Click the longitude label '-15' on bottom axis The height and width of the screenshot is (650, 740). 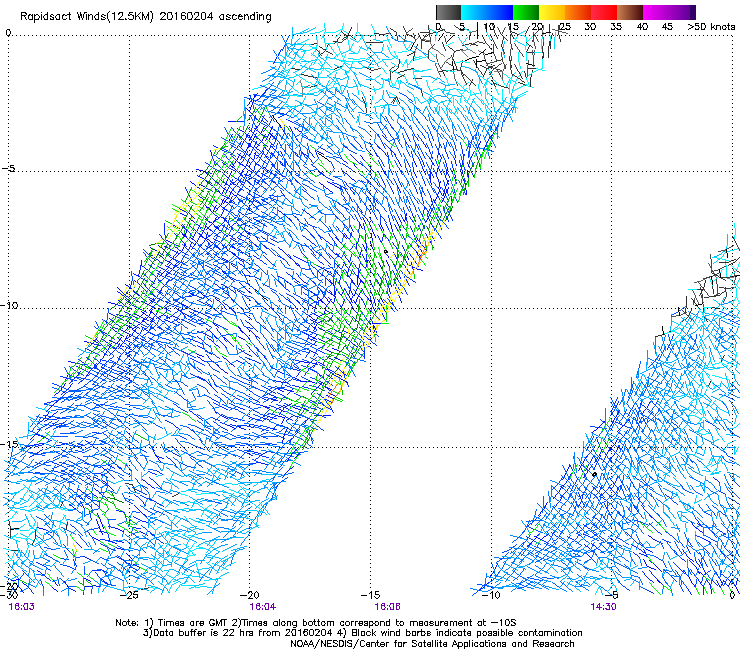pos(370,595)
